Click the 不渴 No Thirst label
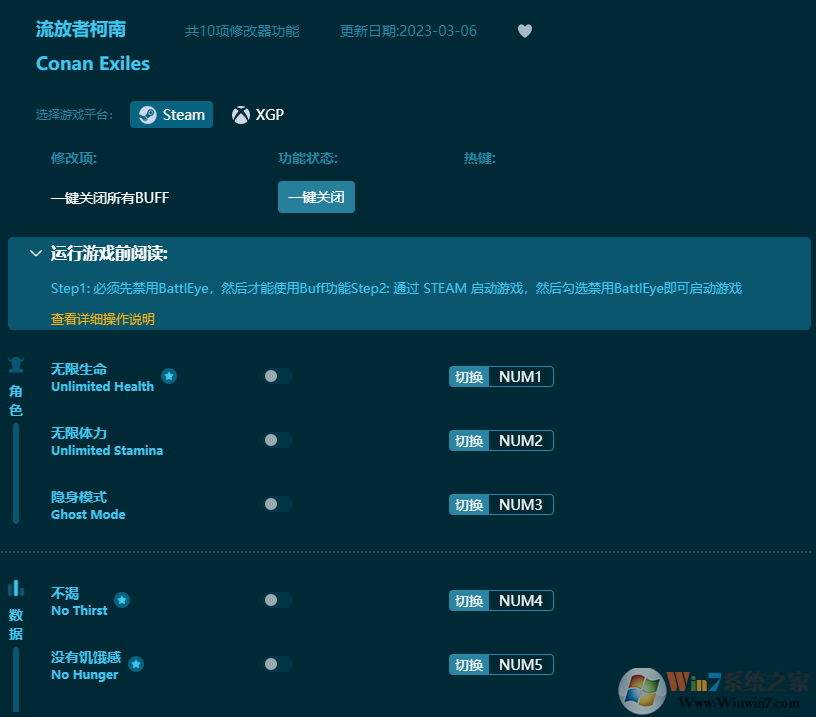 coord(79,602)
